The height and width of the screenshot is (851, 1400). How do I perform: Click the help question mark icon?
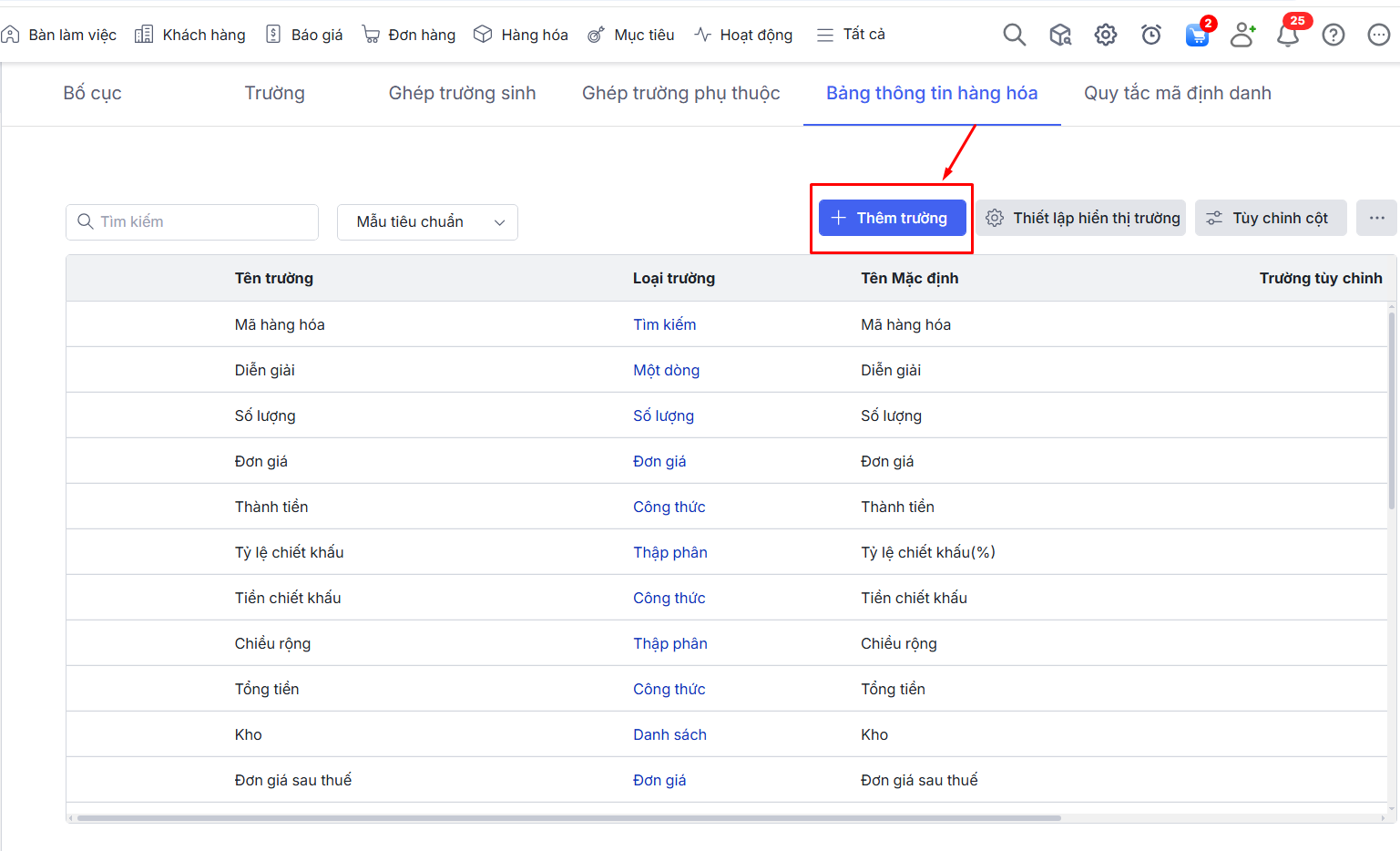tap(1333, 35)
